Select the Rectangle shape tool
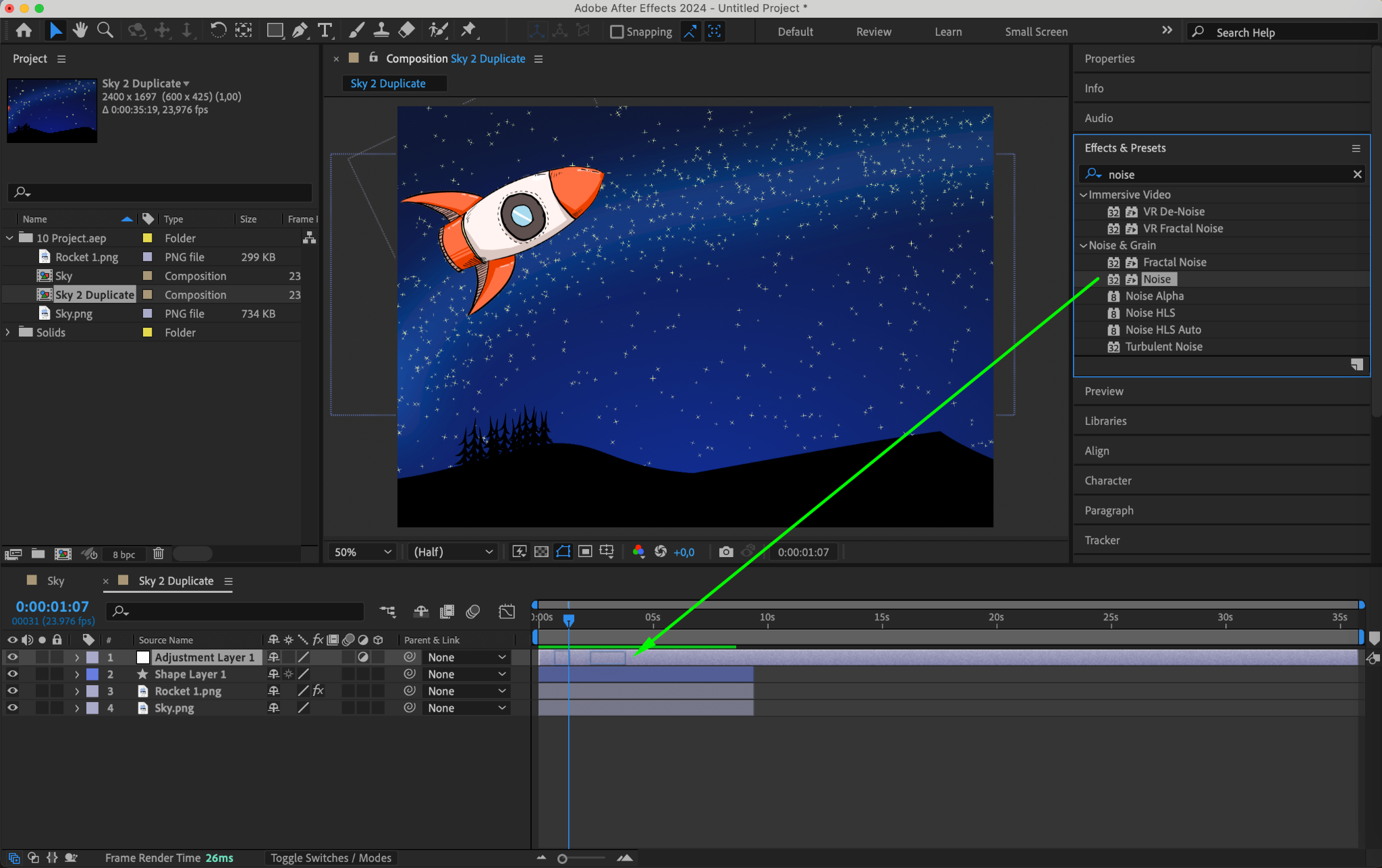Viewport: 1382px width, 868px height. coord(275,30)
